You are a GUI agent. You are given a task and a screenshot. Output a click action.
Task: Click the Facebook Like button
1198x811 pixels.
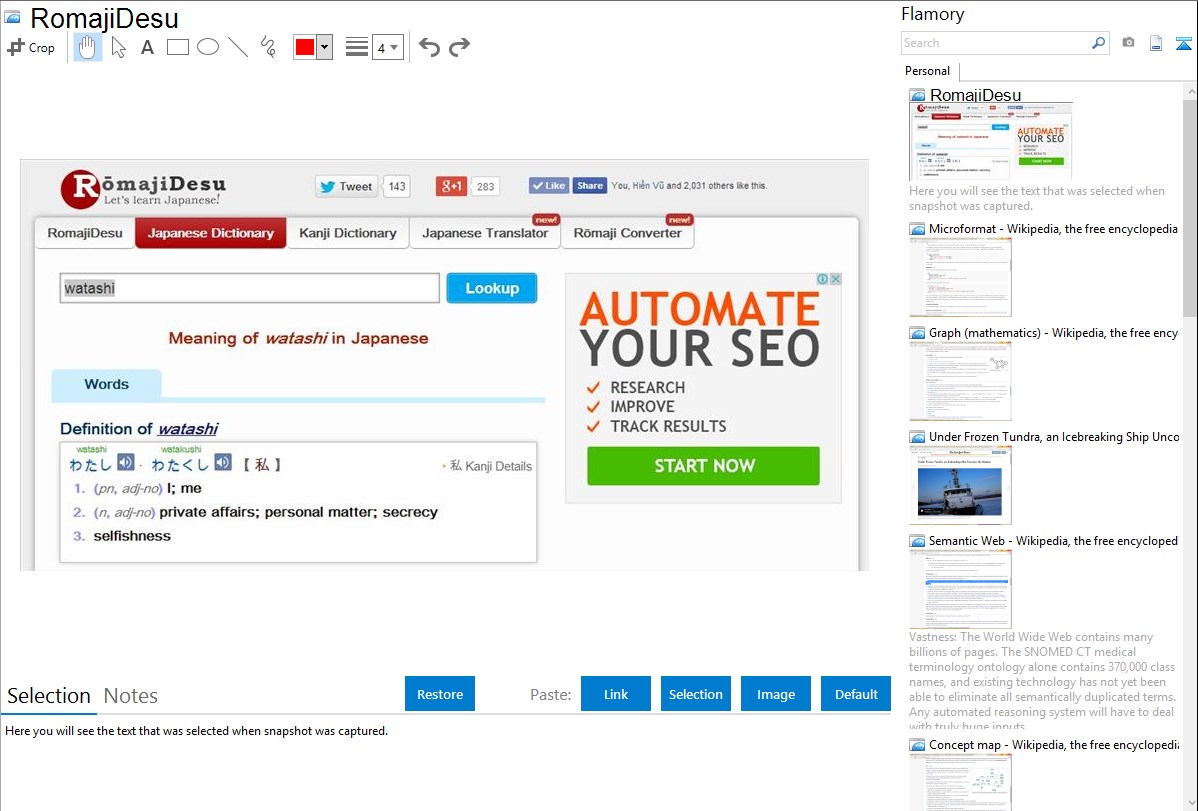click(x=549, y=186)
